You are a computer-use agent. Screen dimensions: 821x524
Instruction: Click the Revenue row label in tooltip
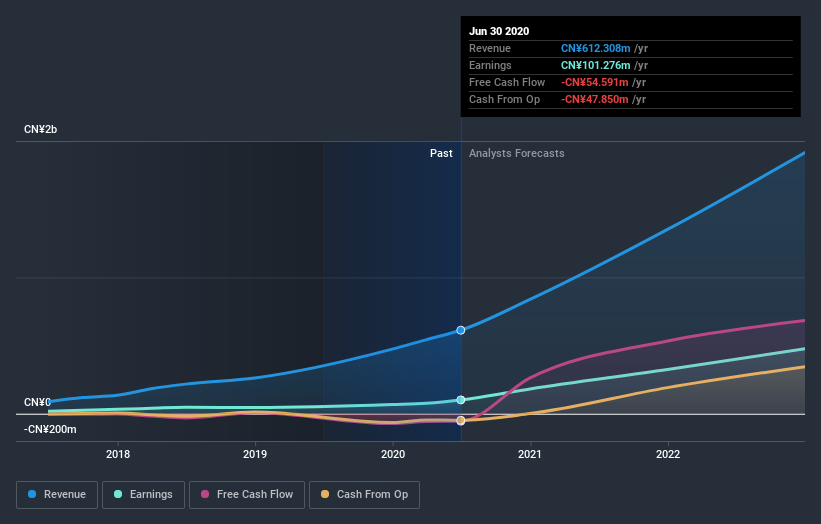tap(490, 48)
